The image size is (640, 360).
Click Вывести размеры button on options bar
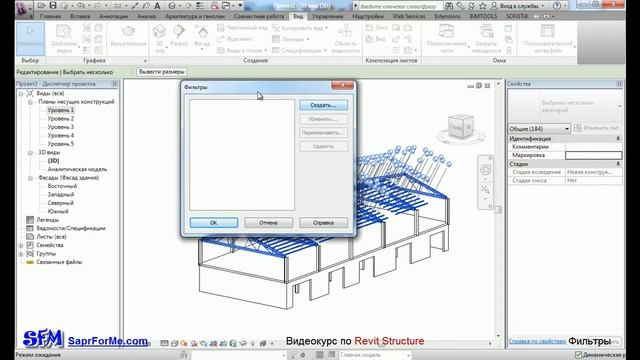pyautogui.click(x=162, y=72)
